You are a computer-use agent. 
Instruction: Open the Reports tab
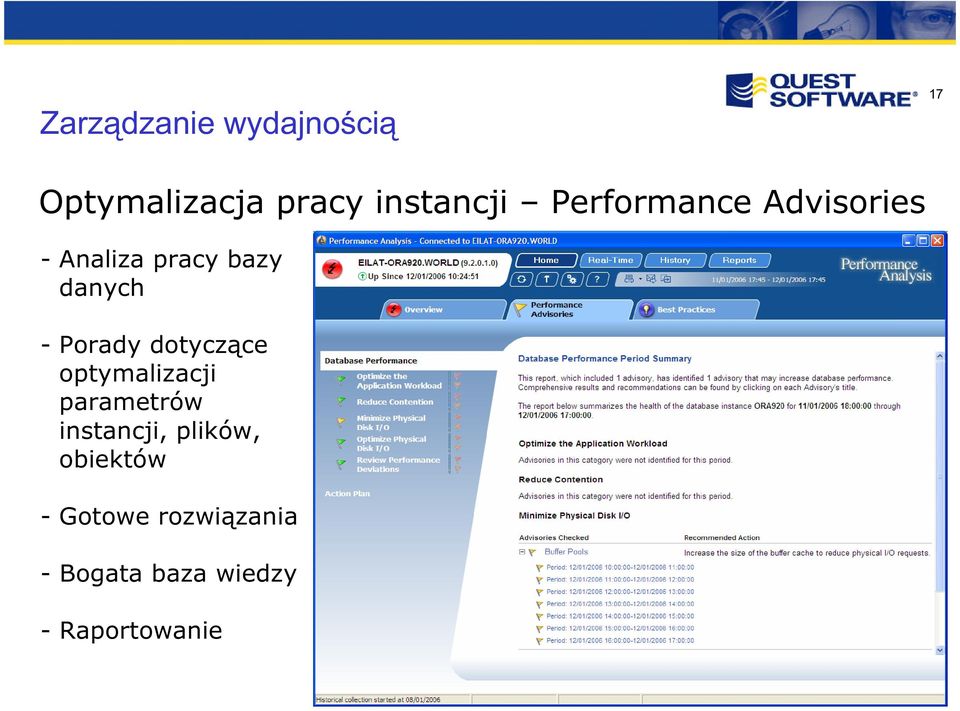click(x=739, y=260)
